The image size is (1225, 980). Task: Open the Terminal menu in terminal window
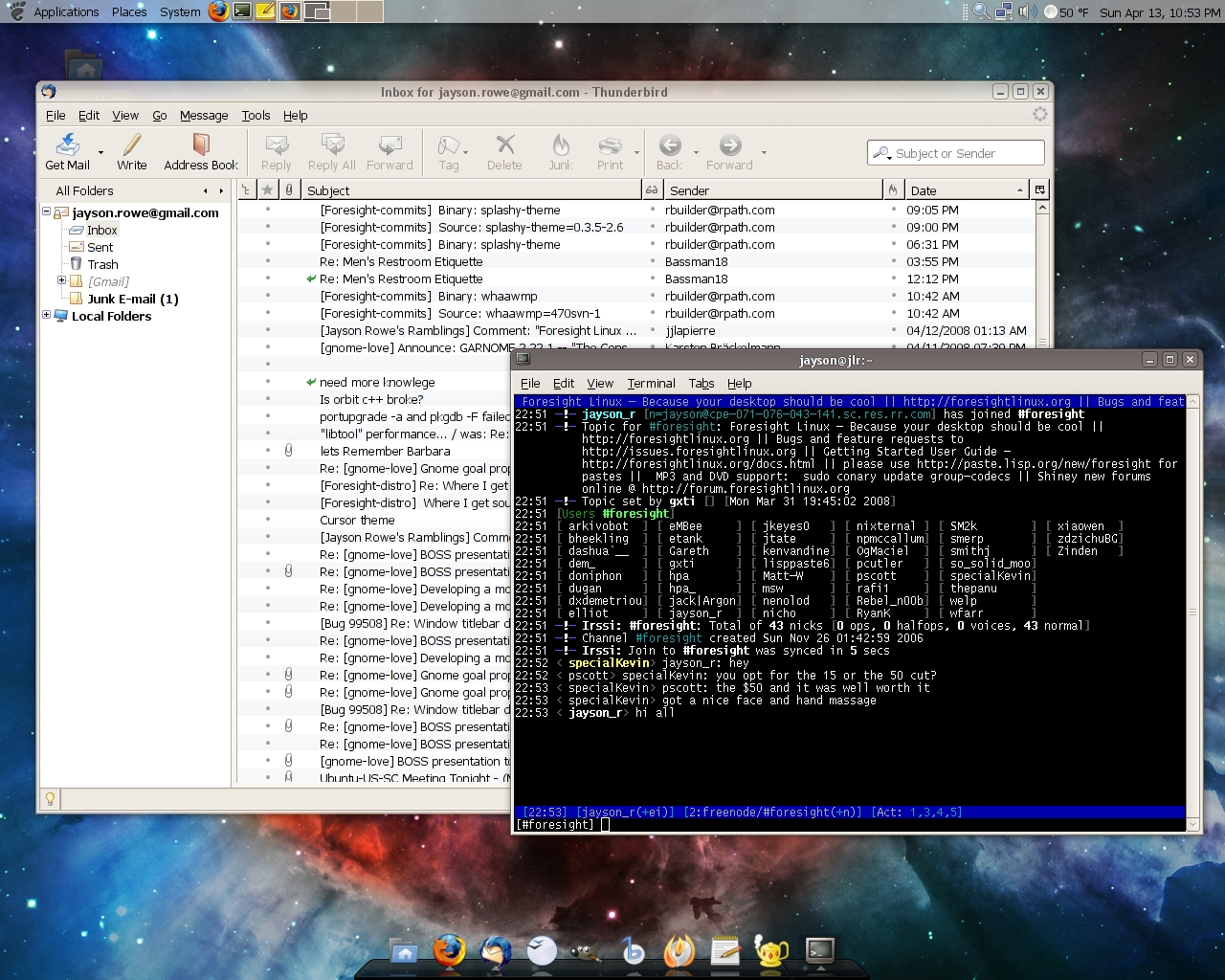click(651, 383)
